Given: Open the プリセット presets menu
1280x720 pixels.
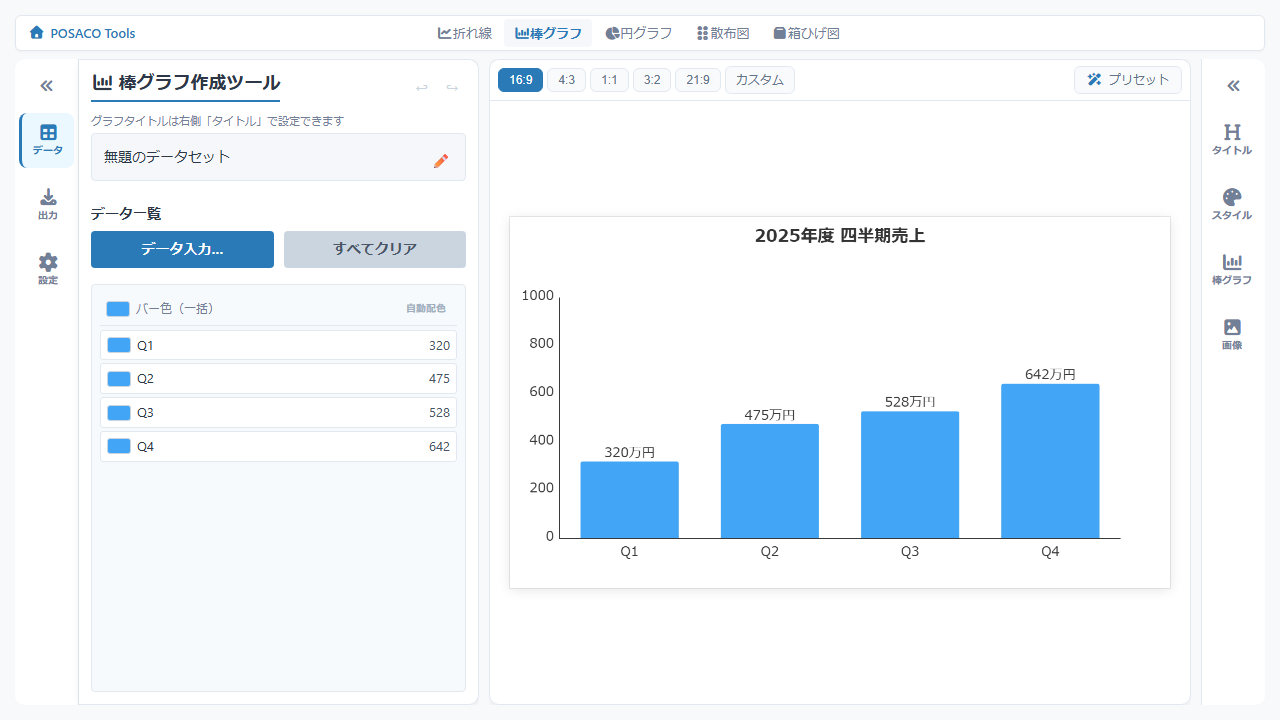Looking at the screenshot, I should click(1127, 80).
